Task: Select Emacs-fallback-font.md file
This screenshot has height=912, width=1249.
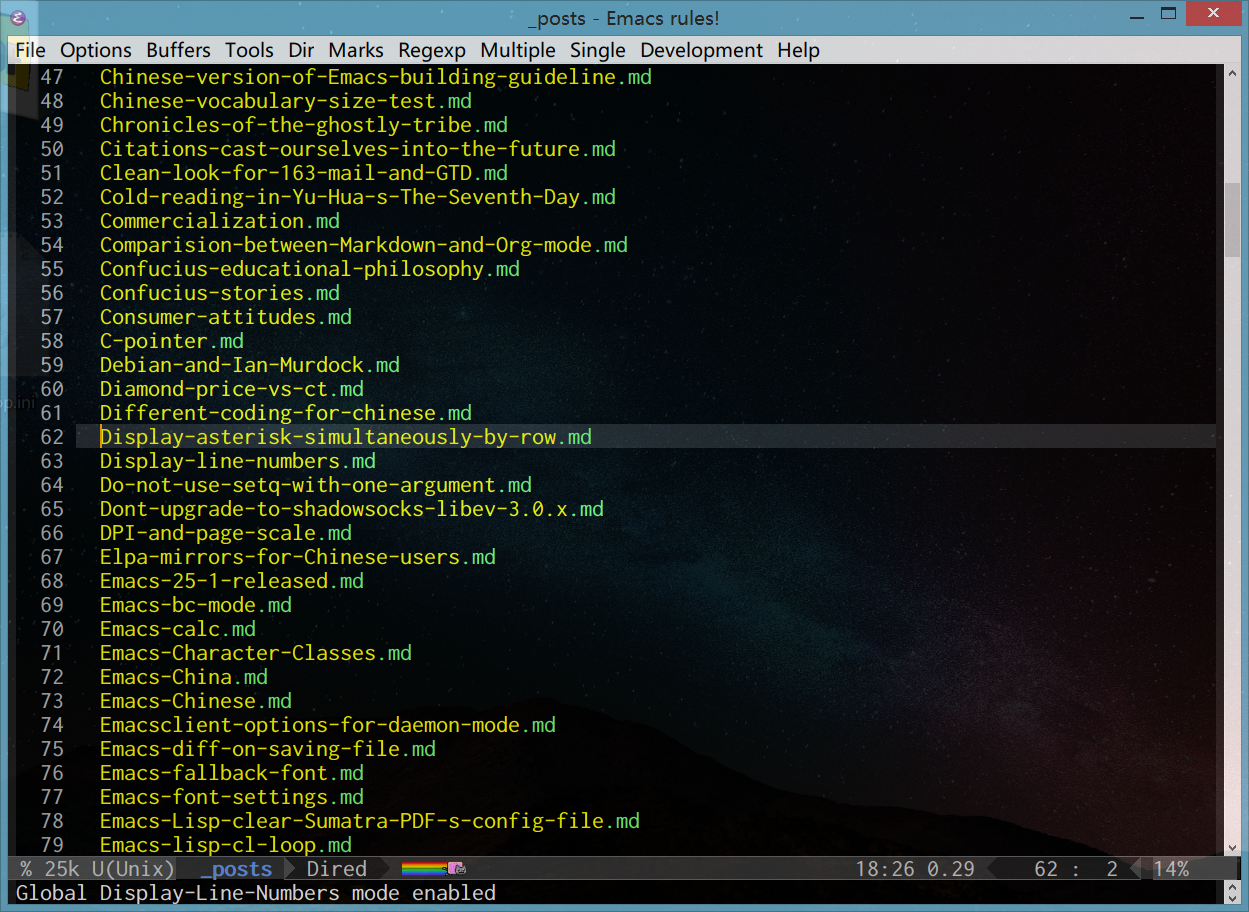Action: click(x=232, y=773)
